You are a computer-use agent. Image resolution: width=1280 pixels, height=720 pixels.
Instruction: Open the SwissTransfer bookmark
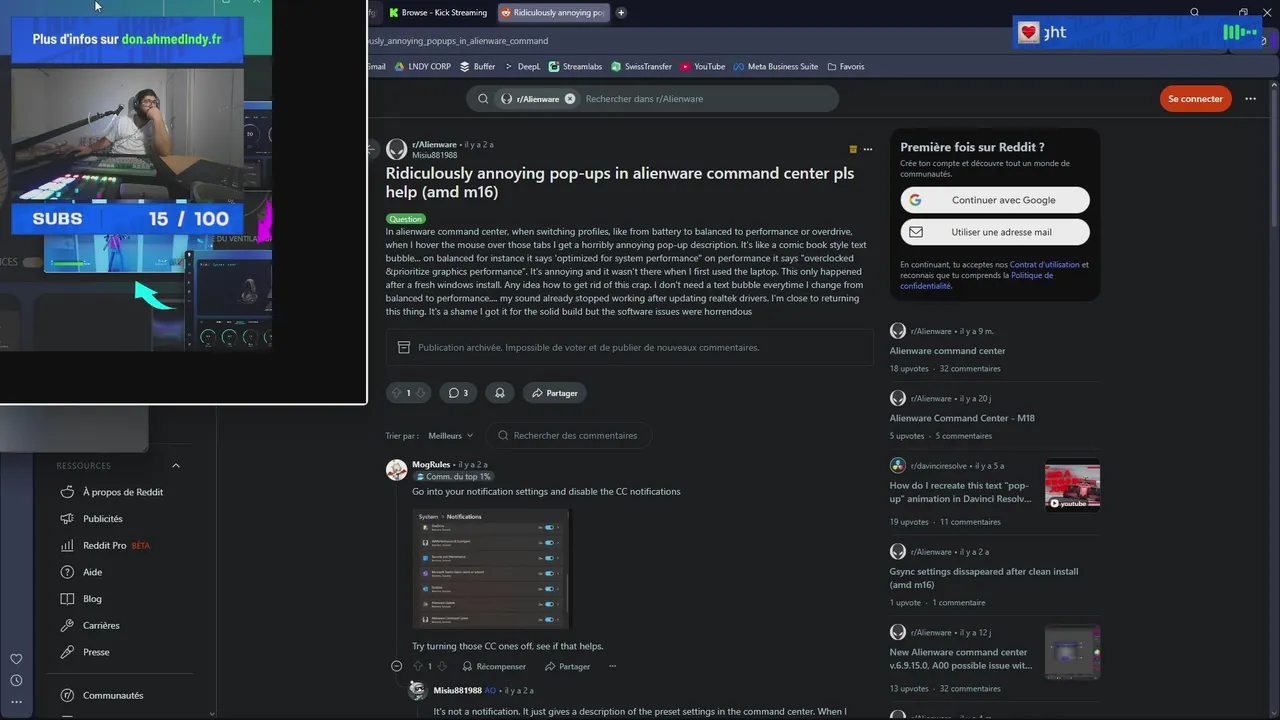coord(641,67)
